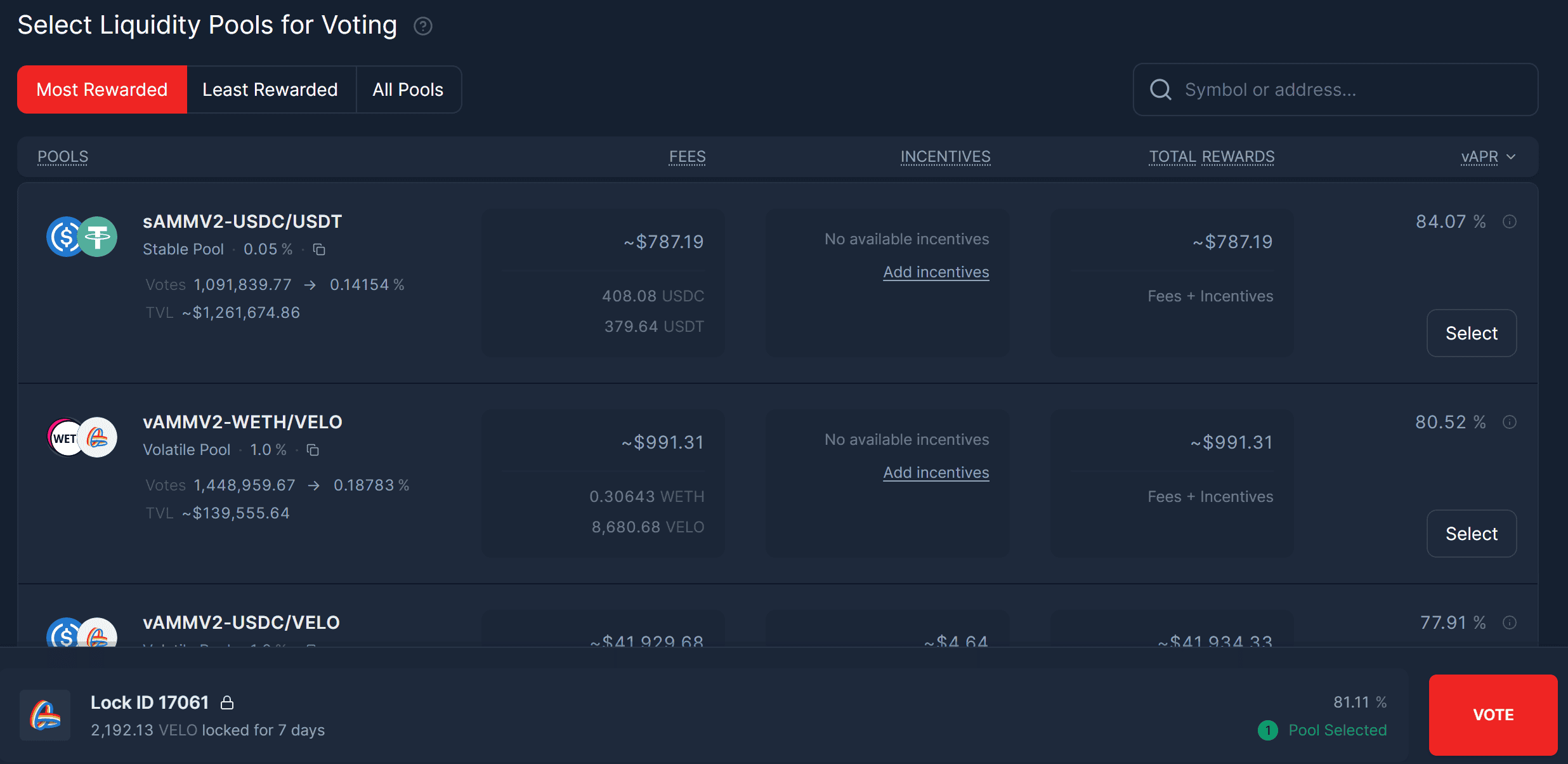Open vAPR info icon for 77.91 %
Viewport: 1568px width, 764px height.
coord(1510,622)
